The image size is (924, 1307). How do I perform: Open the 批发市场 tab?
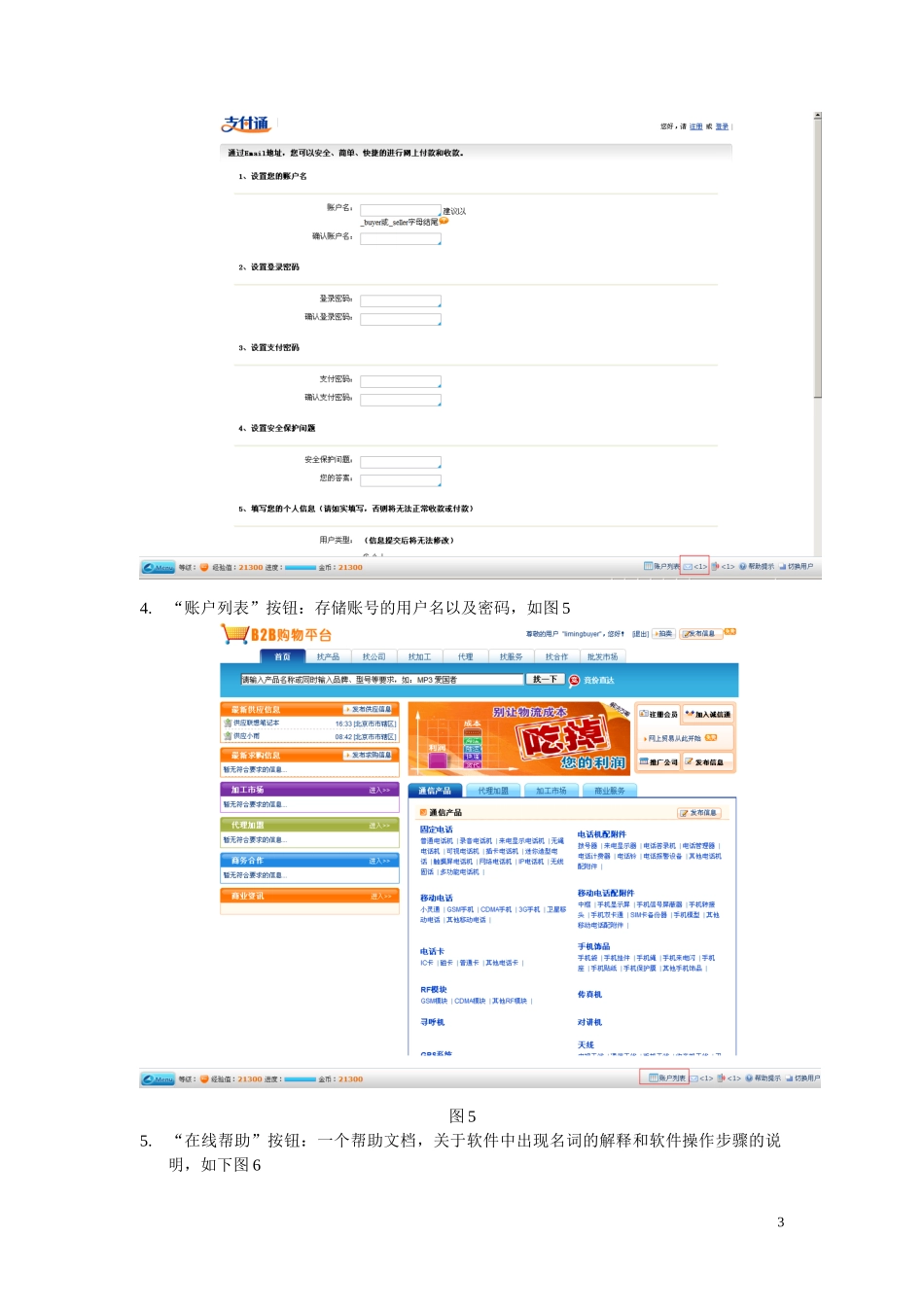click(x=602, y=656)
